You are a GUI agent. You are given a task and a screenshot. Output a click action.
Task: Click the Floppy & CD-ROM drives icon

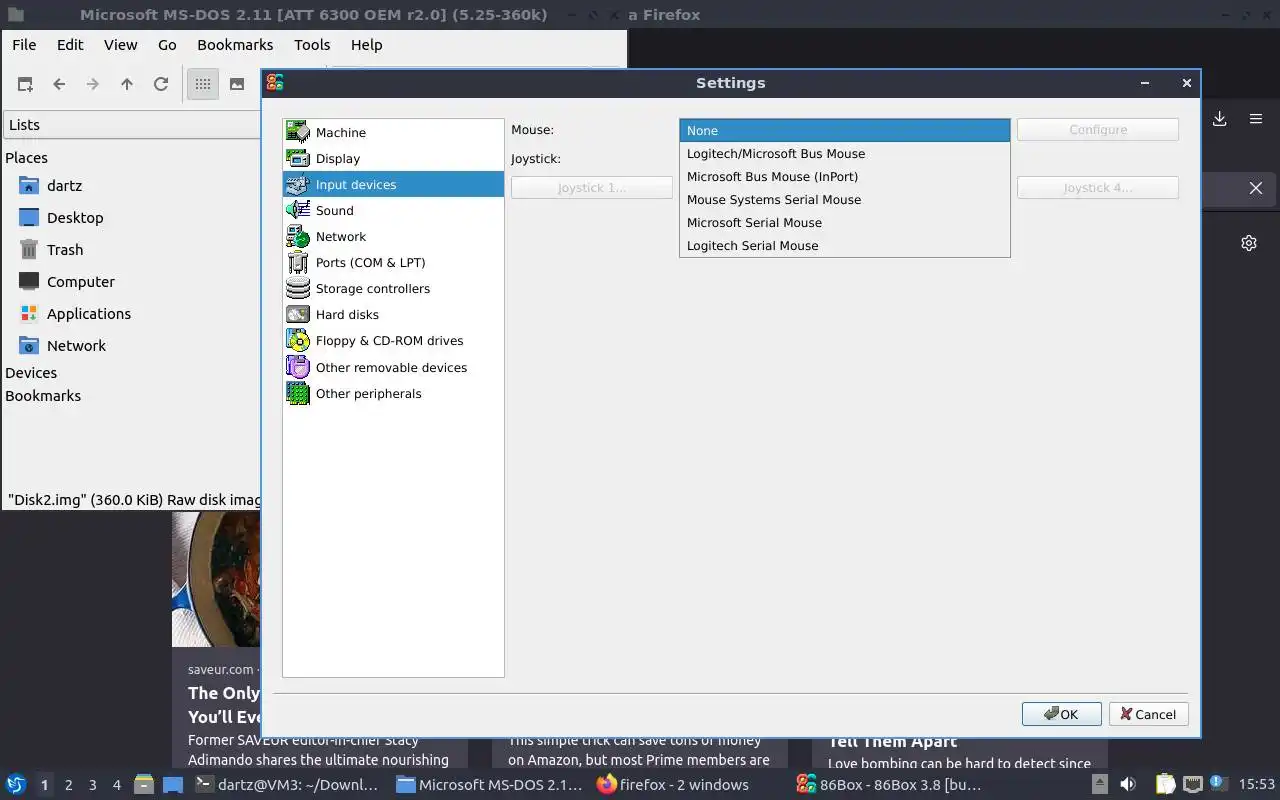pos(298,340)
